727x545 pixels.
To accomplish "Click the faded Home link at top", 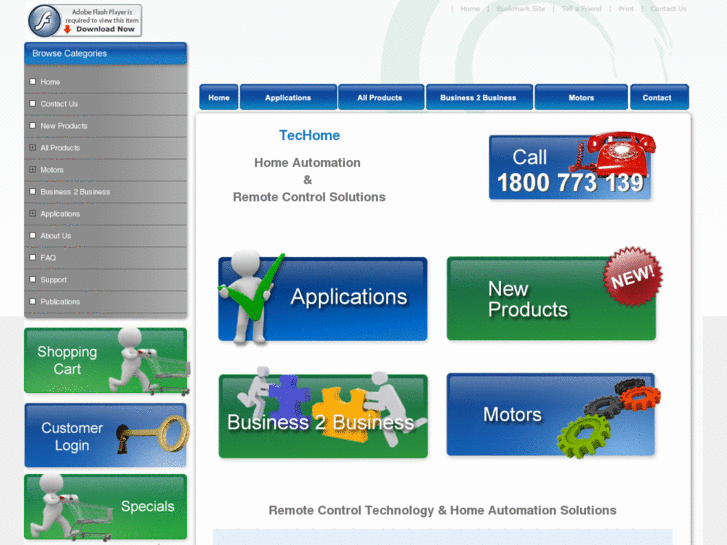I will point(470,8).
